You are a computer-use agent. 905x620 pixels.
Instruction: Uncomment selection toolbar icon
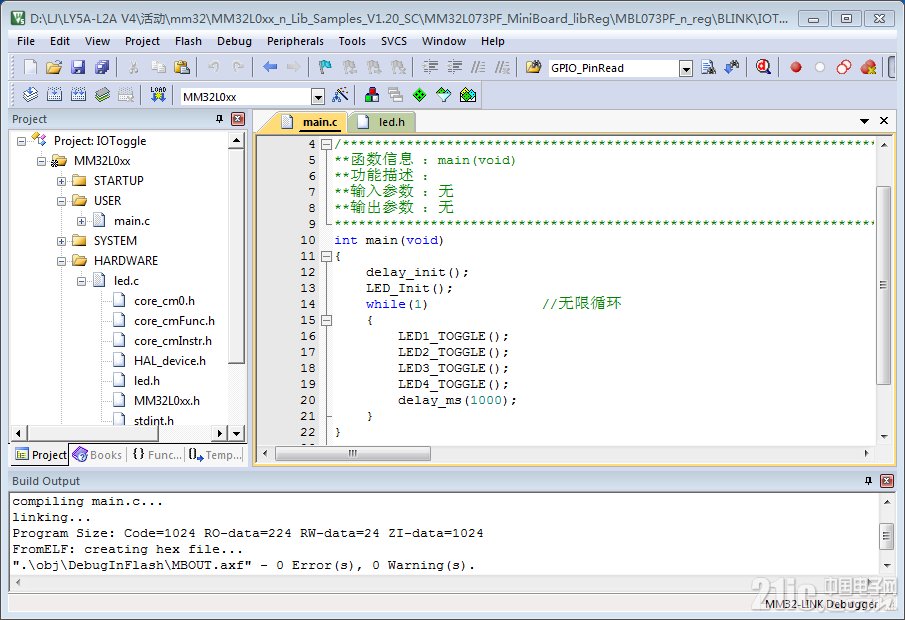tap(502, 68)
